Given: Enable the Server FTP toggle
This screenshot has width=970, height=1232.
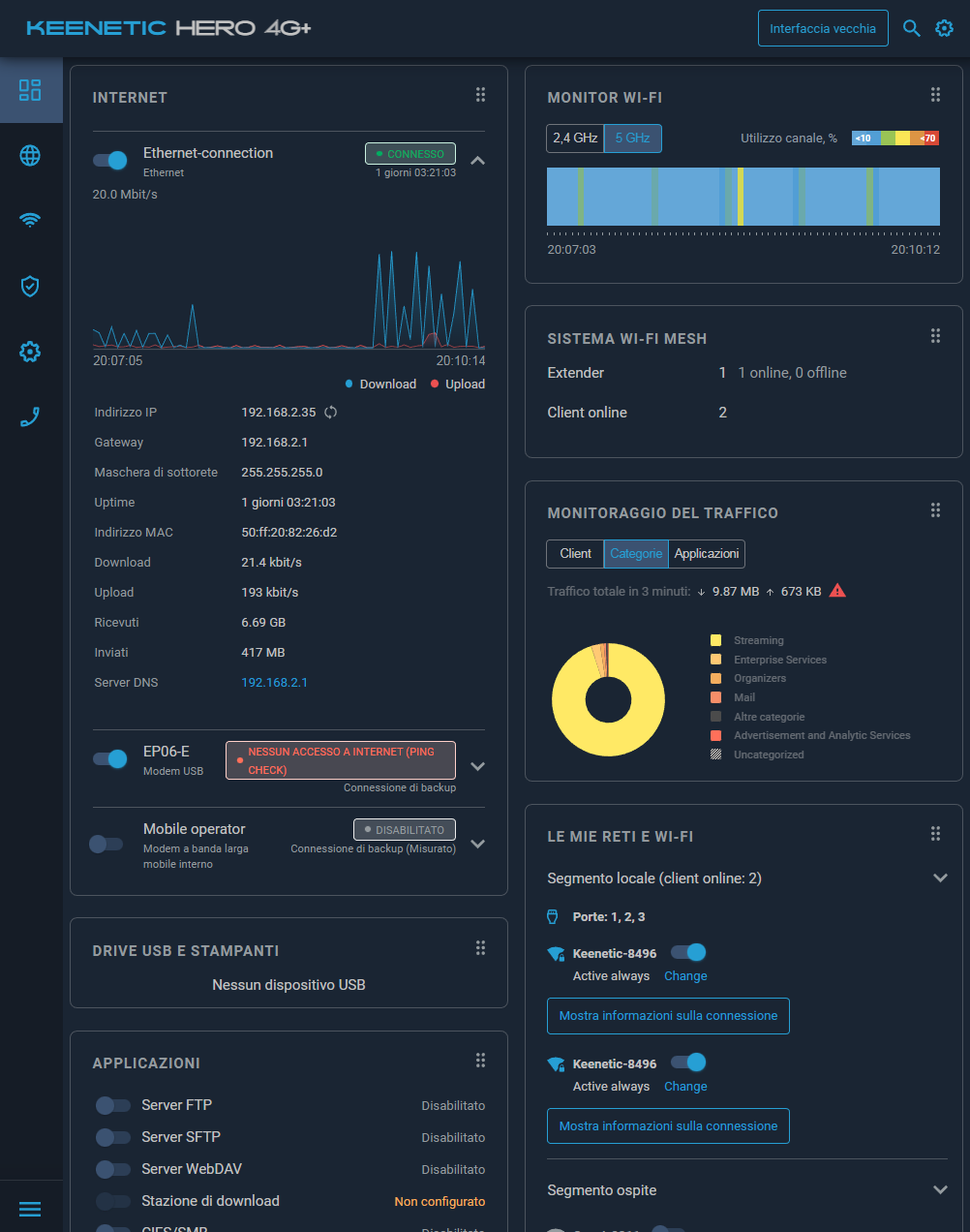Looking at the screenshot, I should click(x=112, y=1105).
